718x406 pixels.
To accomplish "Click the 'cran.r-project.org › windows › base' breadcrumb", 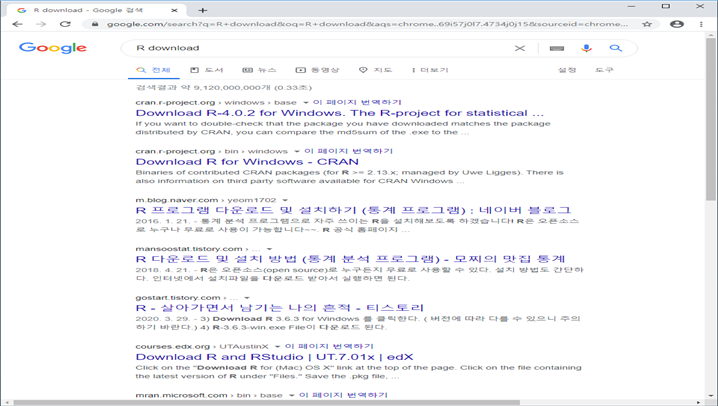I will [x=216, y=103].
